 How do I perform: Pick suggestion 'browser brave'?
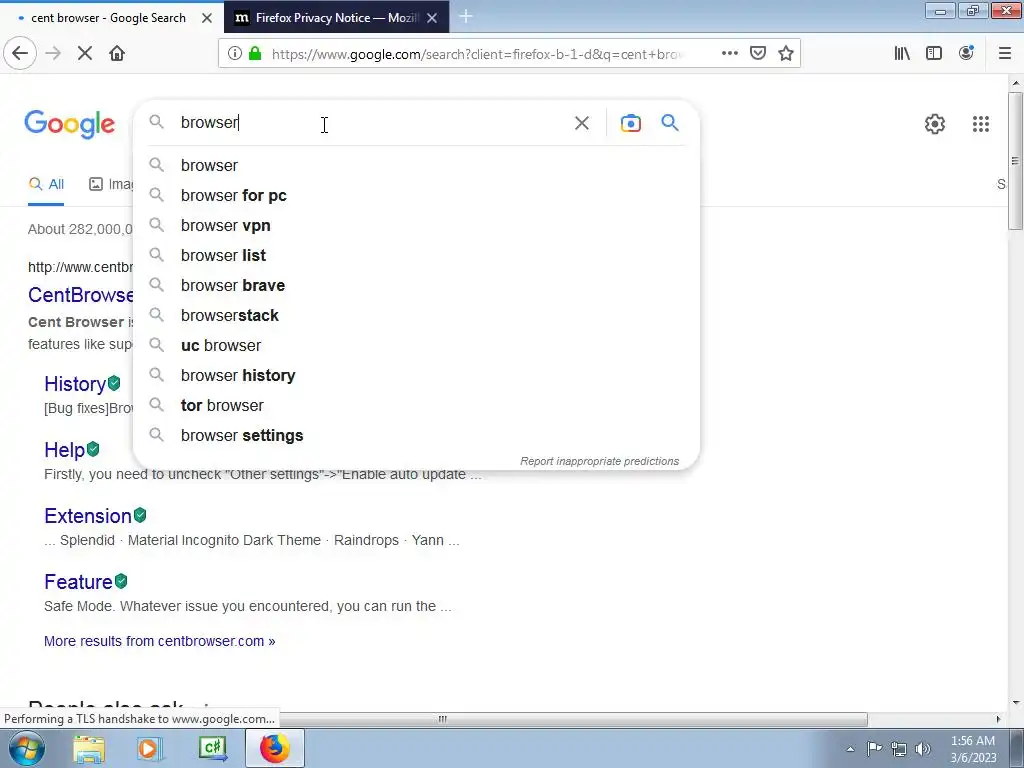pyautogui.click(x=416, y=285)
